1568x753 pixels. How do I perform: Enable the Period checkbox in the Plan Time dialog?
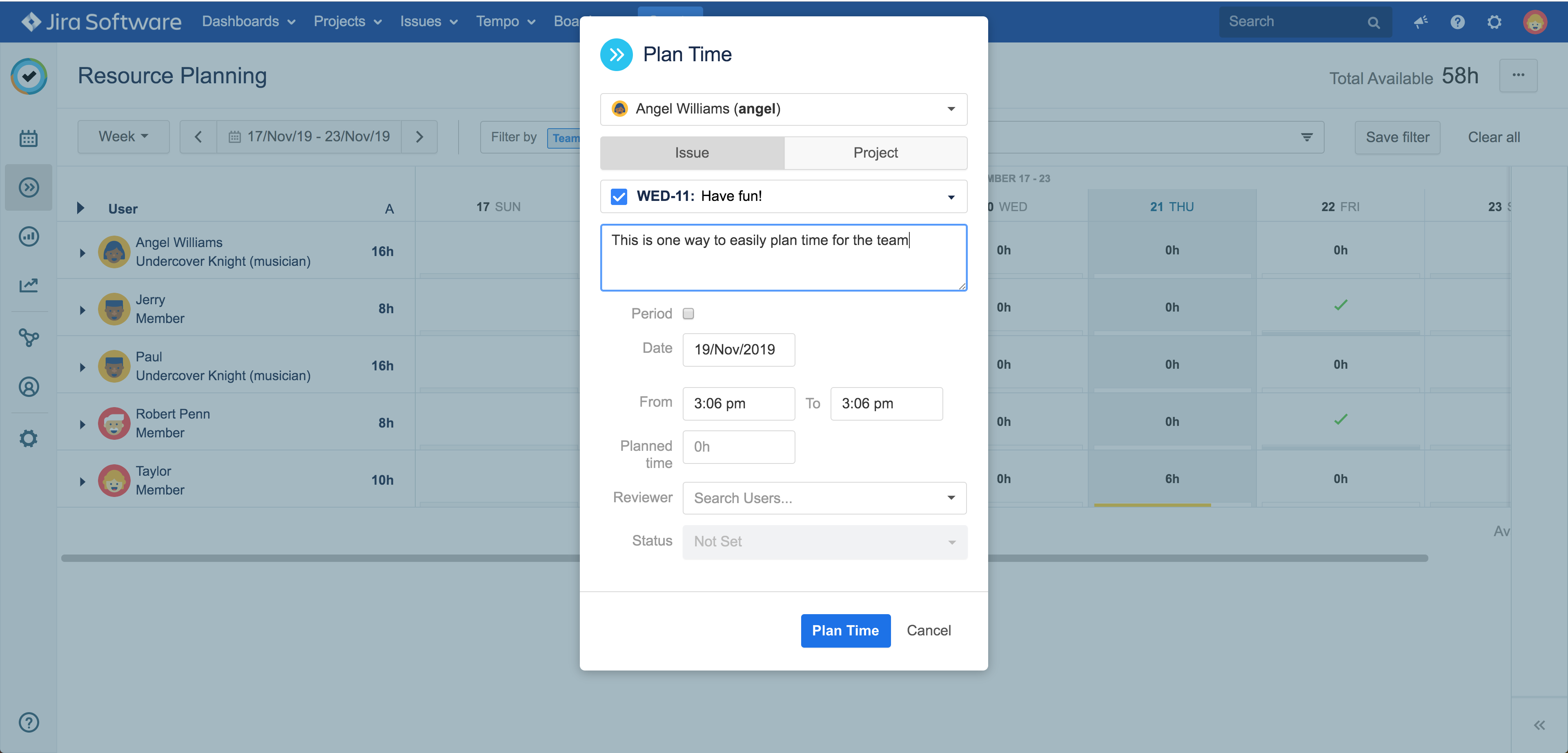tap(688, 314)
